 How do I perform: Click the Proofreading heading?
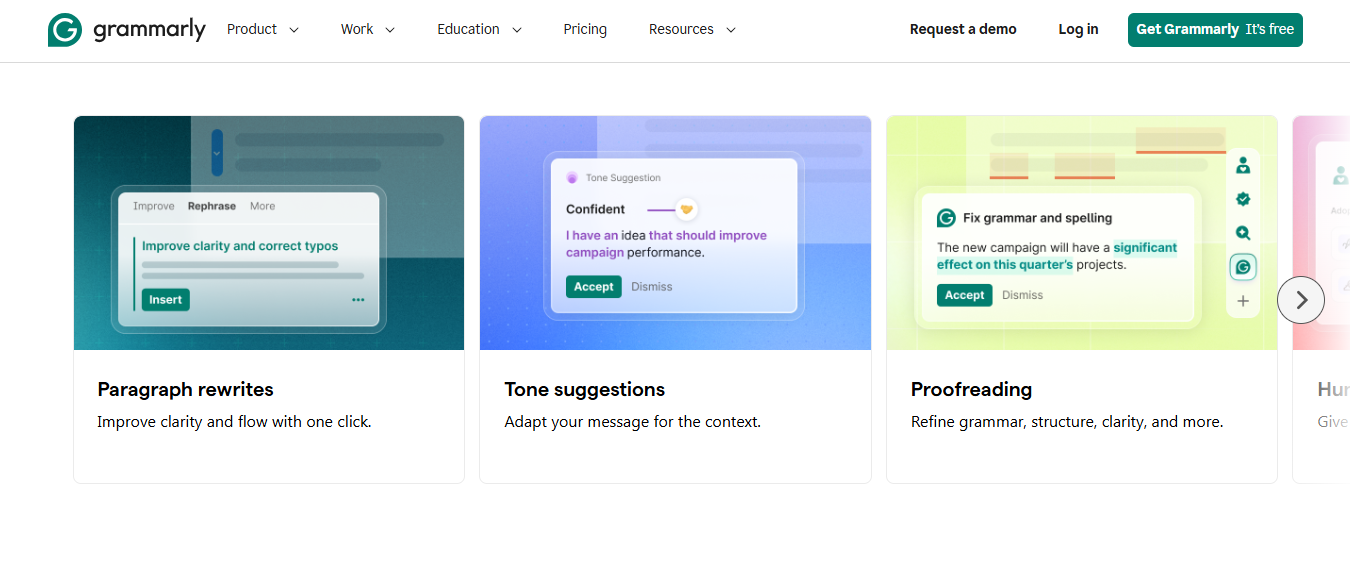pos(971,389)
